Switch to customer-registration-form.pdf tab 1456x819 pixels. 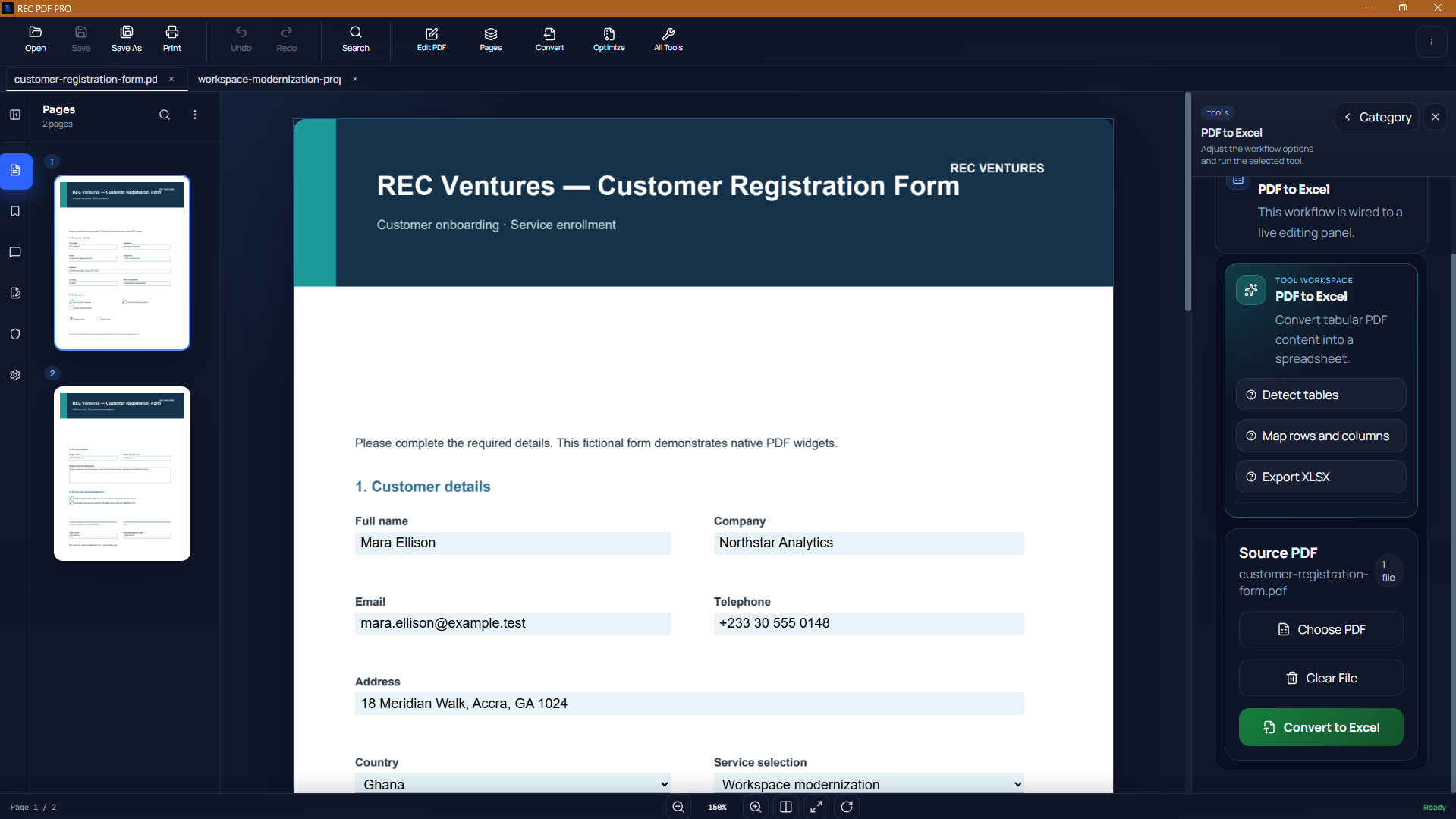[86, 79]
